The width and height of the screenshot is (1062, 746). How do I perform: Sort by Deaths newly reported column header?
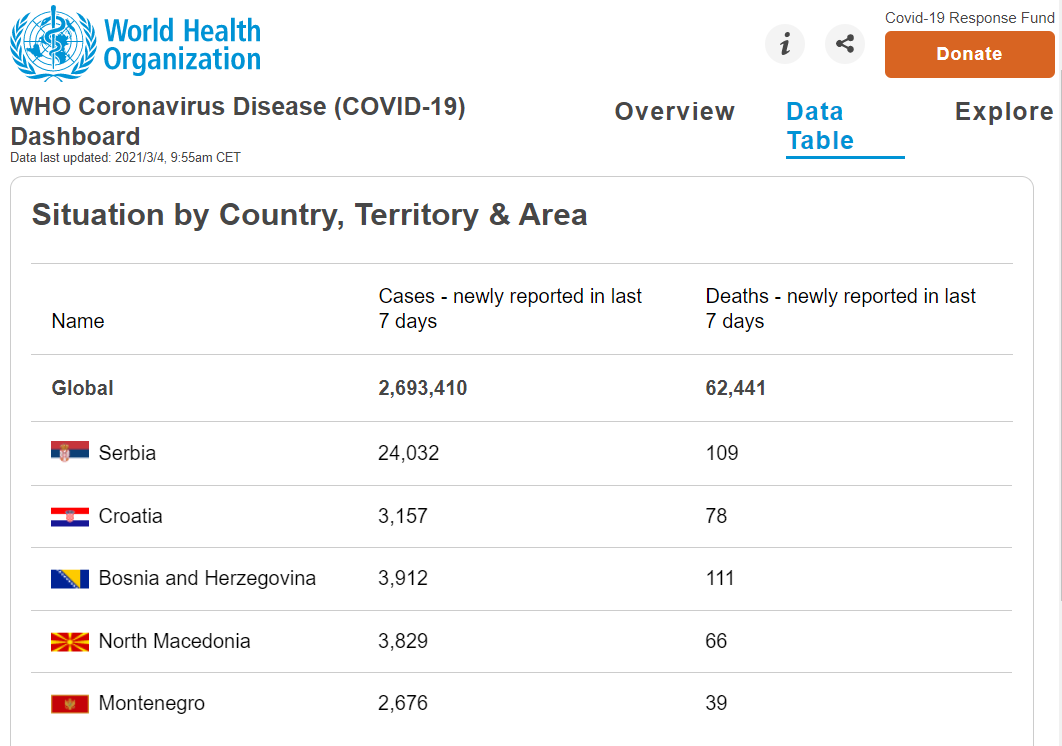(840, 308)
